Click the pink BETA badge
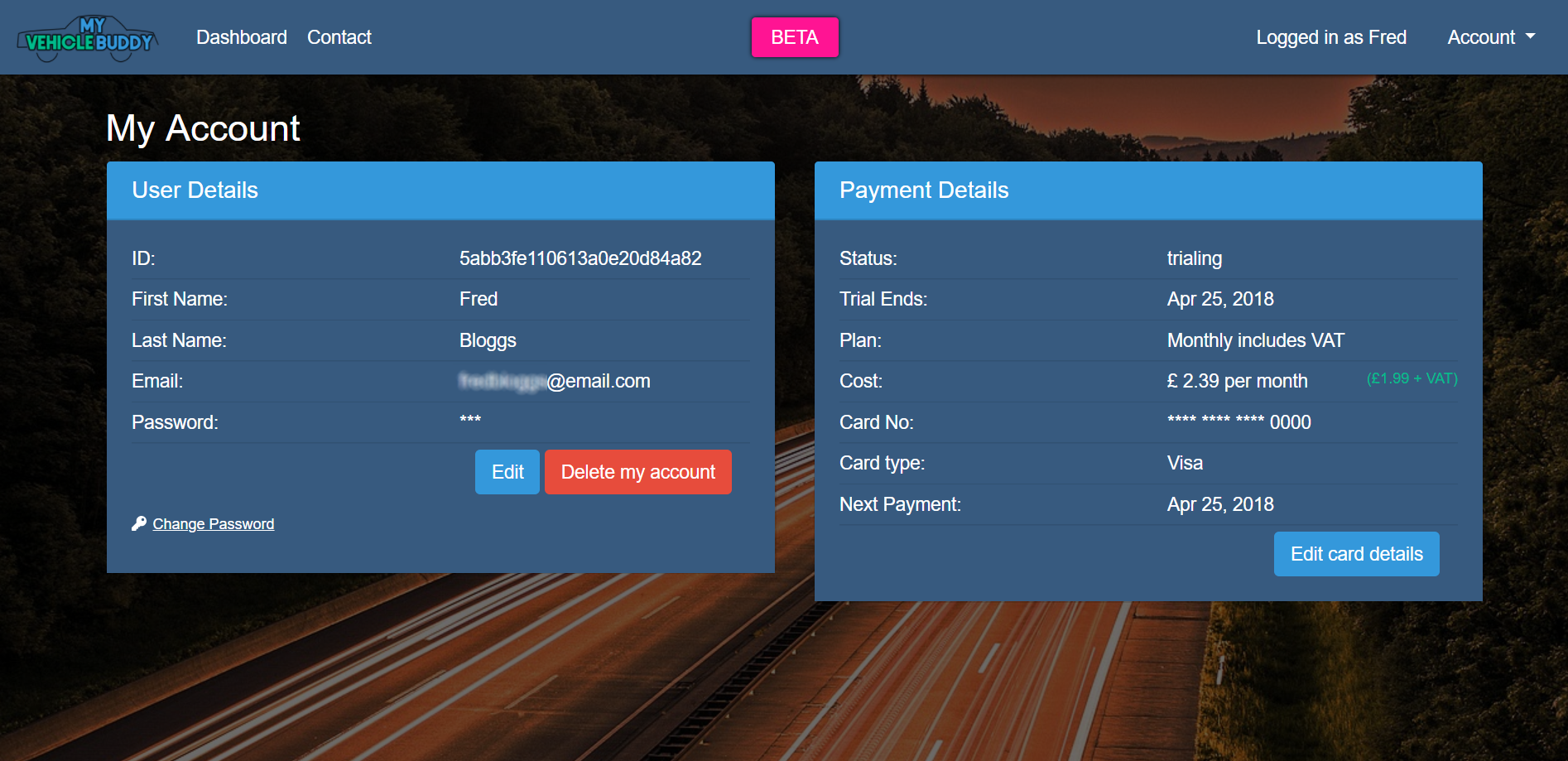The width and height of the screenshot is (1568, 761). [x=795, y=37]
